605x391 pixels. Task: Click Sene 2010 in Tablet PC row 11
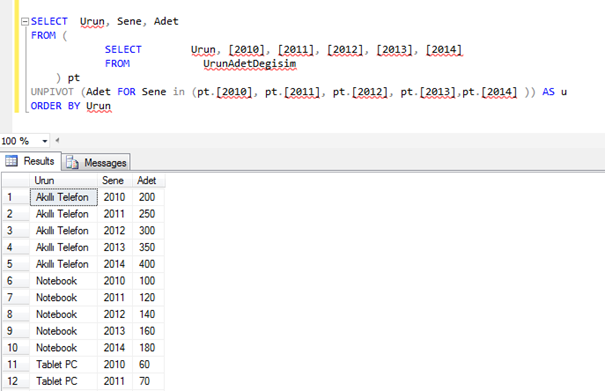(x=115, y=364)
